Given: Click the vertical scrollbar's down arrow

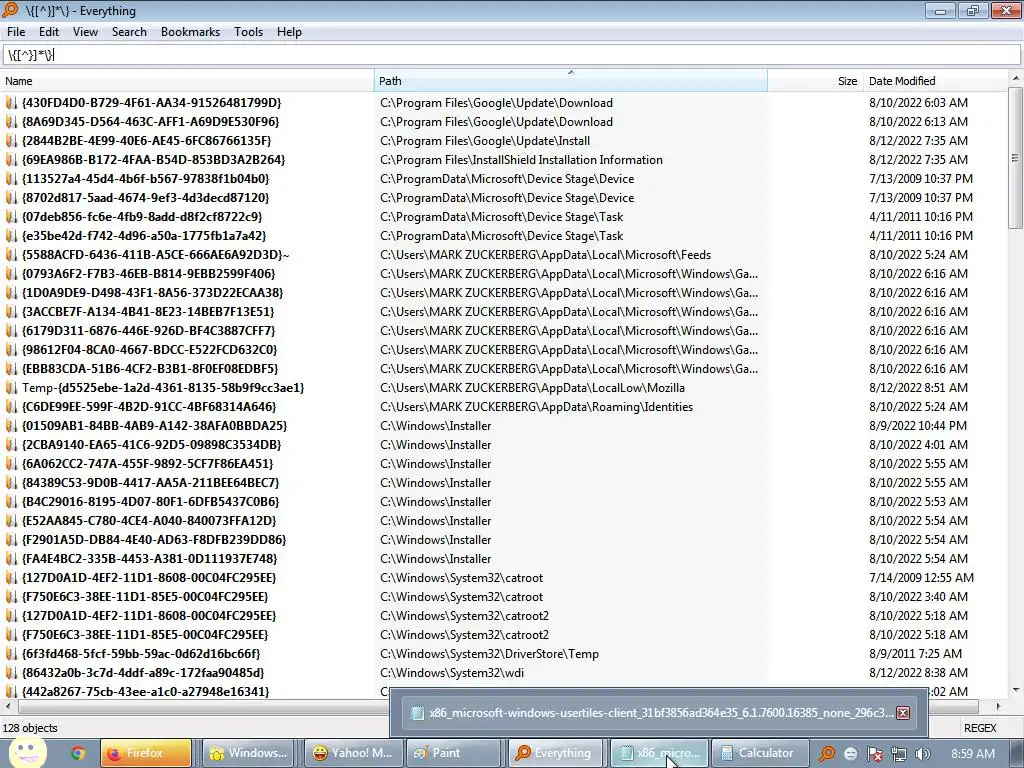Looking at the screenshot, I should pyautogui.click(x=1016, y=690).
